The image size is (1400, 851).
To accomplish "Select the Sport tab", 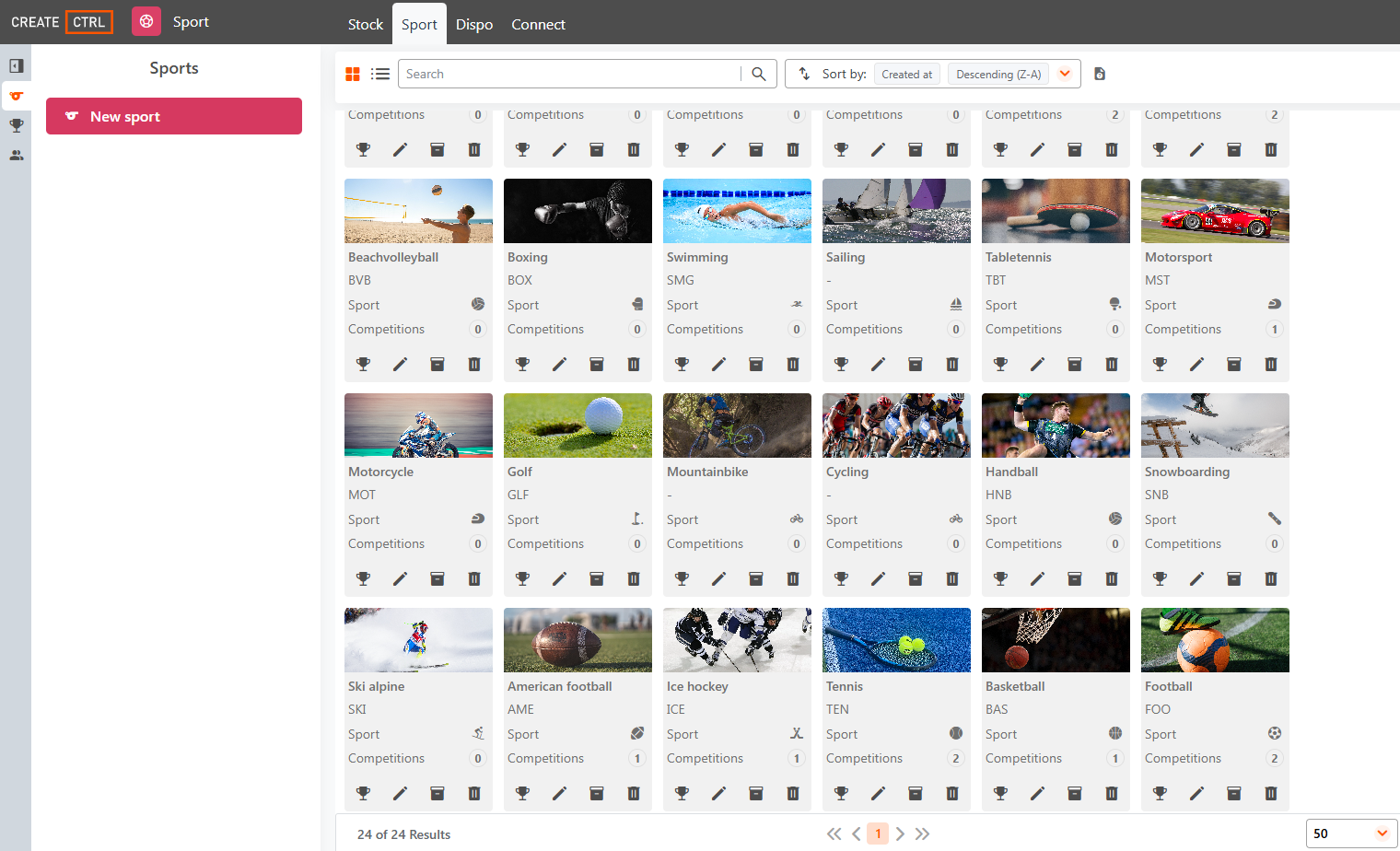I will [x=419, y=24].
